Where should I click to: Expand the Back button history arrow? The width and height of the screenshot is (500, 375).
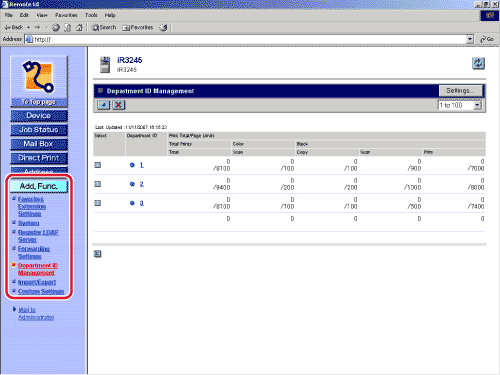tap(29, 27)
